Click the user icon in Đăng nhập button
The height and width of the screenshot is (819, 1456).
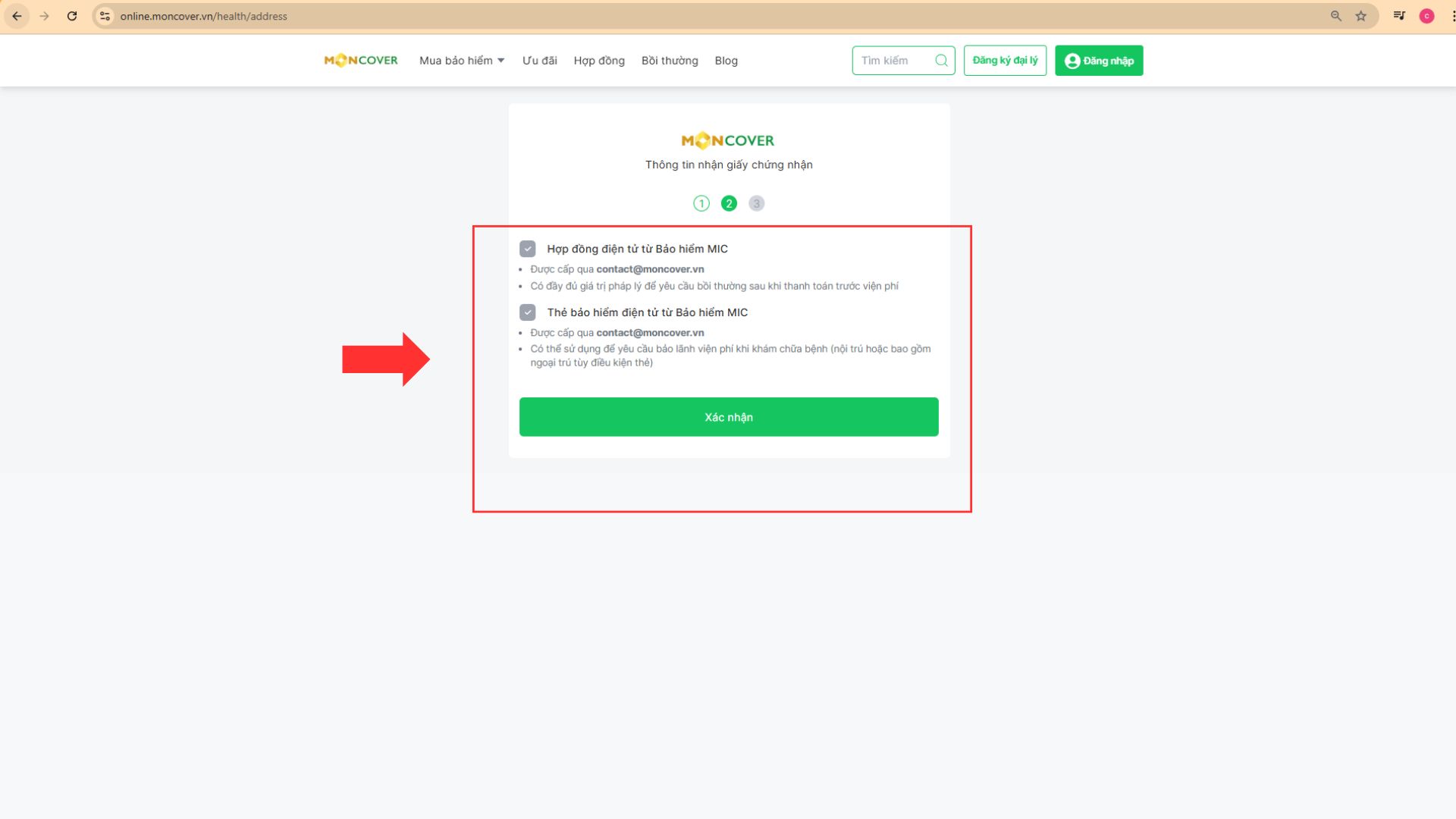coord(1072,61)
